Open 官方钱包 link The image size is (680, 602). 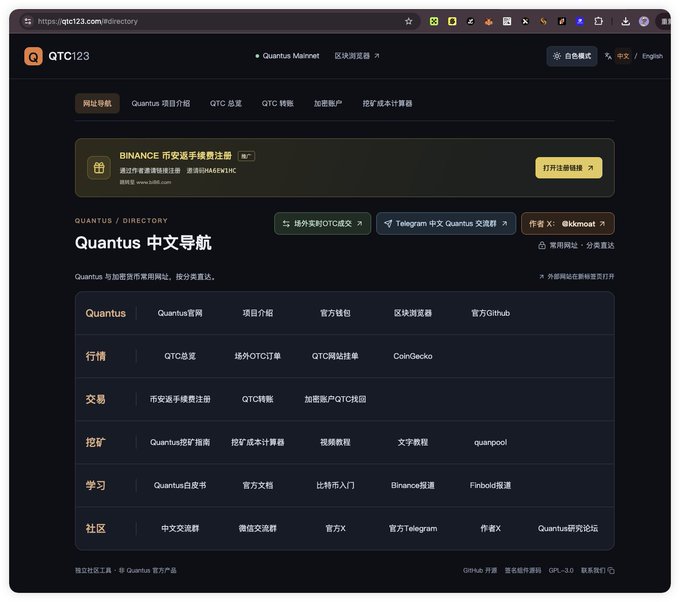click(335, 313)
